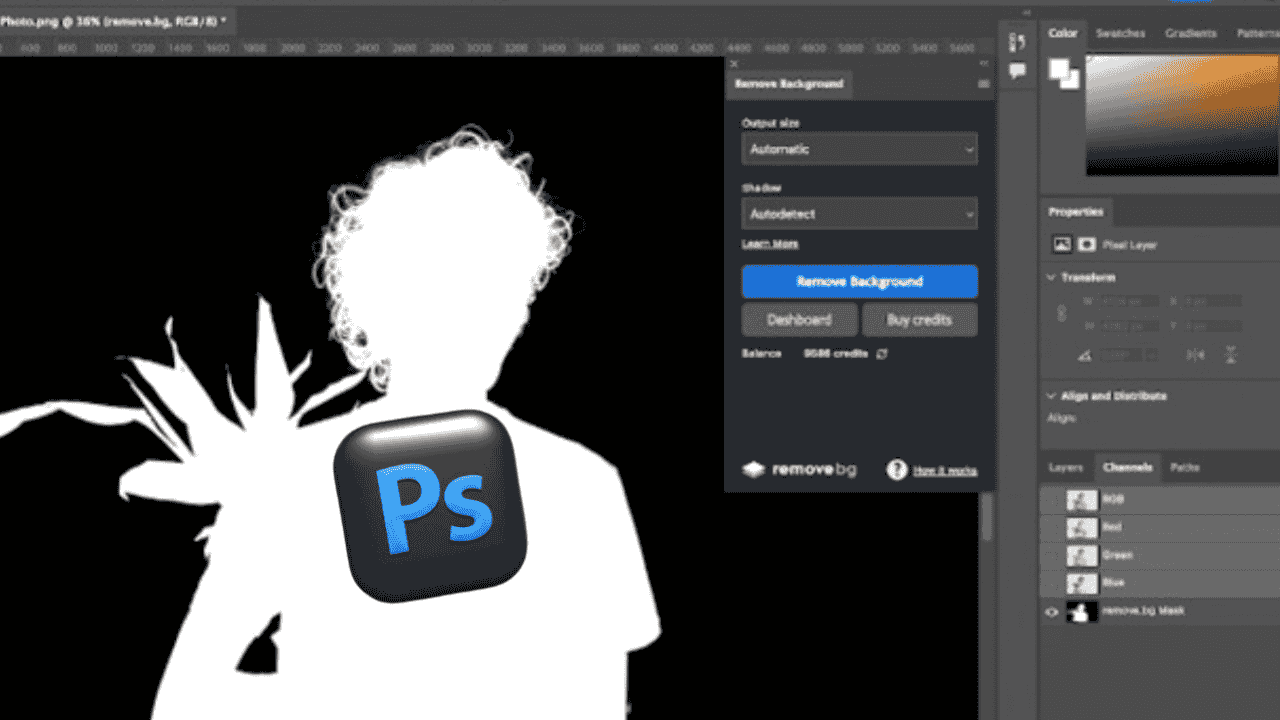Open the Shadow Autodetect dropdown

point(859,214)
